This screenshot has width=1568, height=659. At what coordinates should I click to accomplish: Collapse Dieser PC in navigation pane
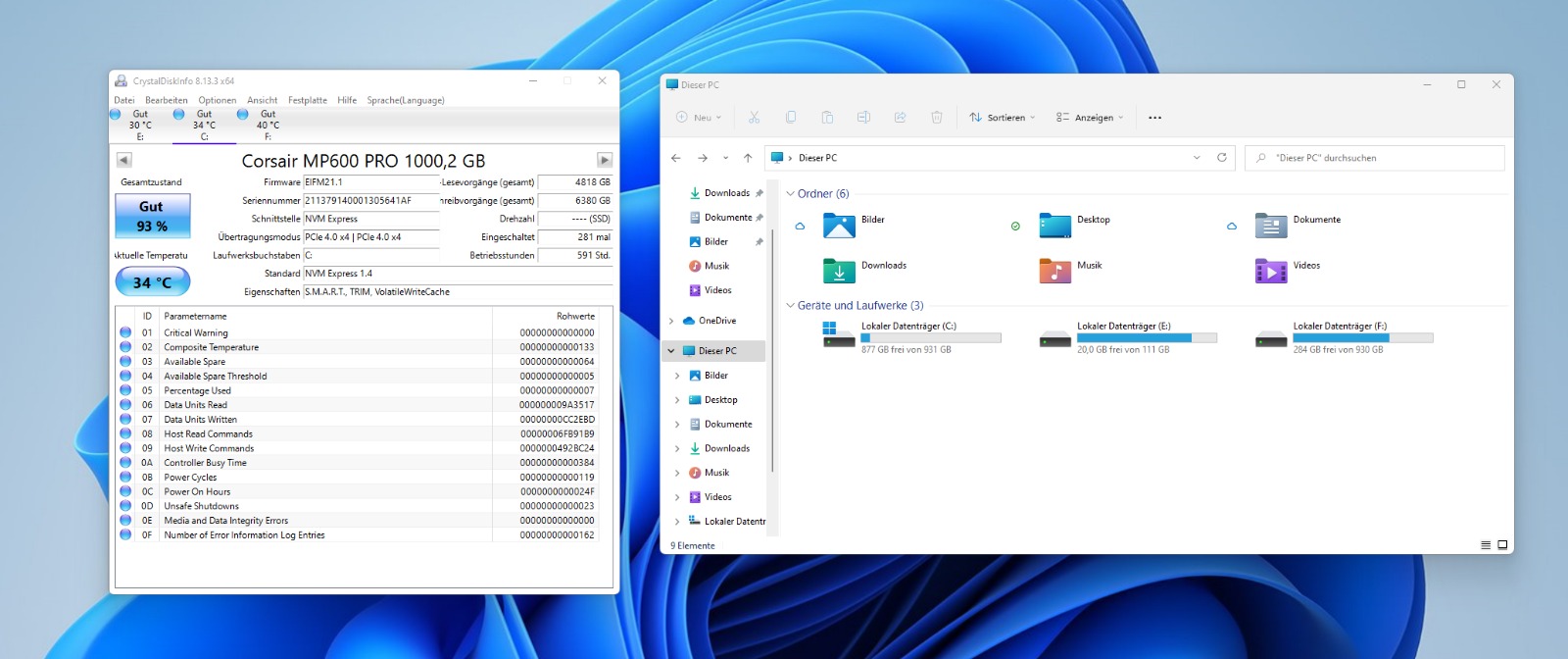click(671, 351)
